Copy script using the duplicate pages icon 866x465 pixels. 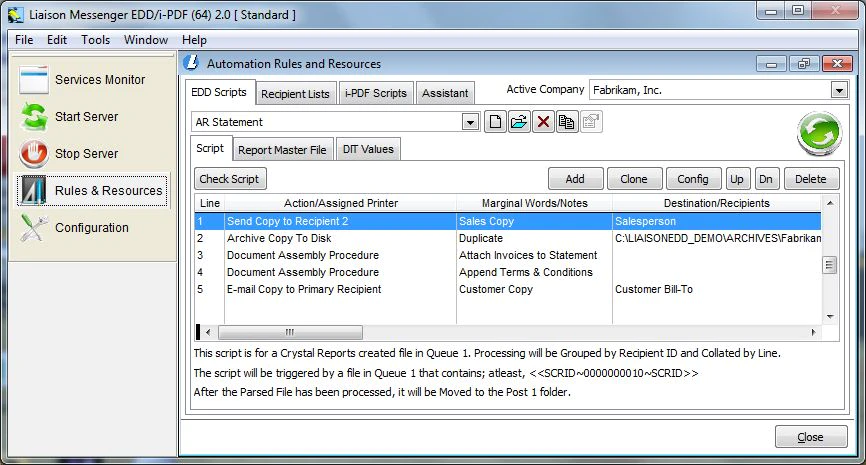click(567, 122)
